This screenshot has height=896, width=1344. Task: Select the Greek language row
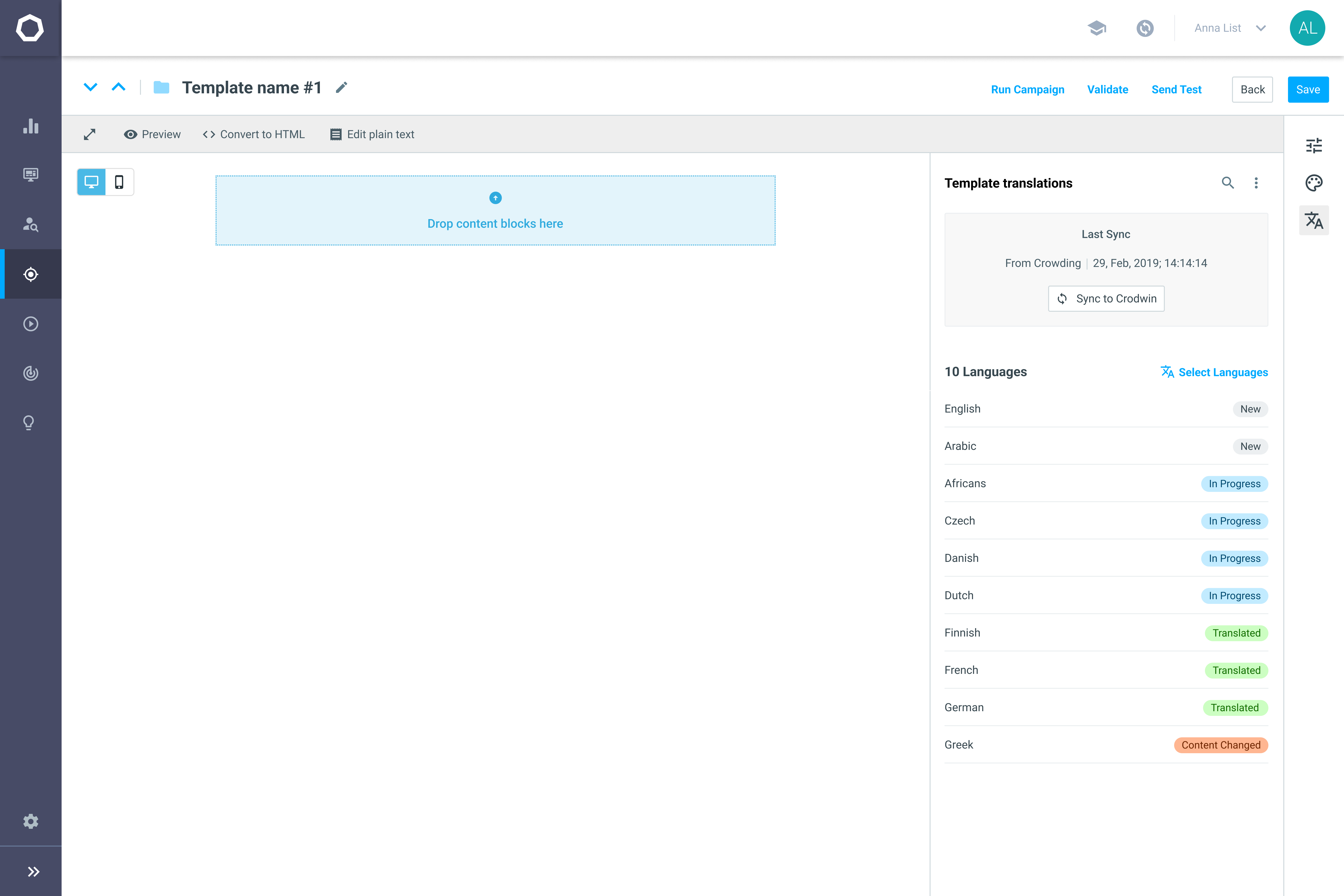(x=1106, y=745)
